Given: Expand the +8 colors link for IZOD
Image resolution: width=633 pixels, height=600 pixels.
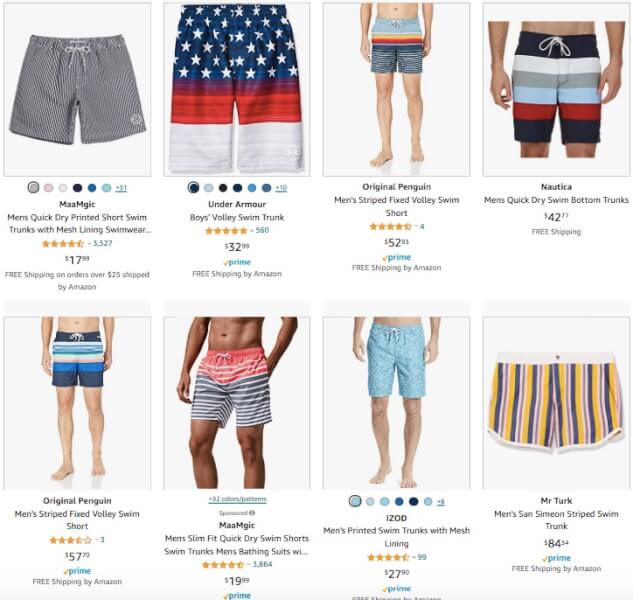Looking at the screenshot, I should coord(441,502).
